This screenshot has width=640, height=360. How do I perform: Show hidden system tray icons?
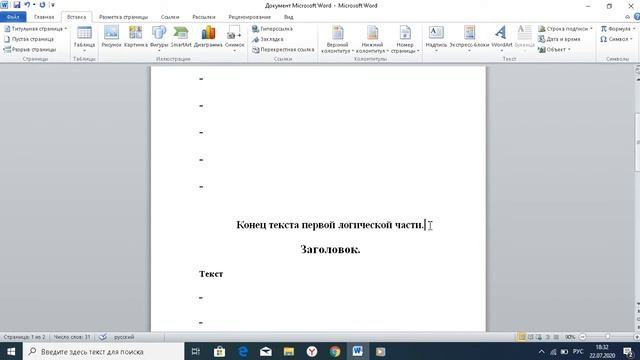(541, 351)
